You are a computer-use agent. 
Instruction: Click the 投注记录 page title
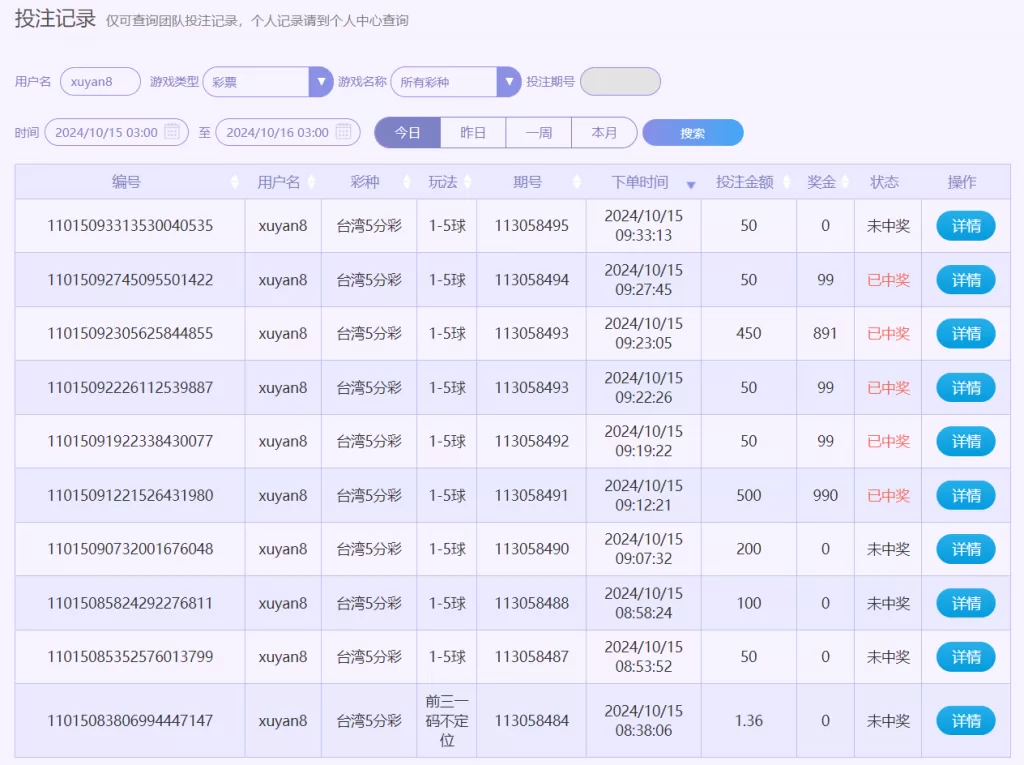click(x=55, y=18)
